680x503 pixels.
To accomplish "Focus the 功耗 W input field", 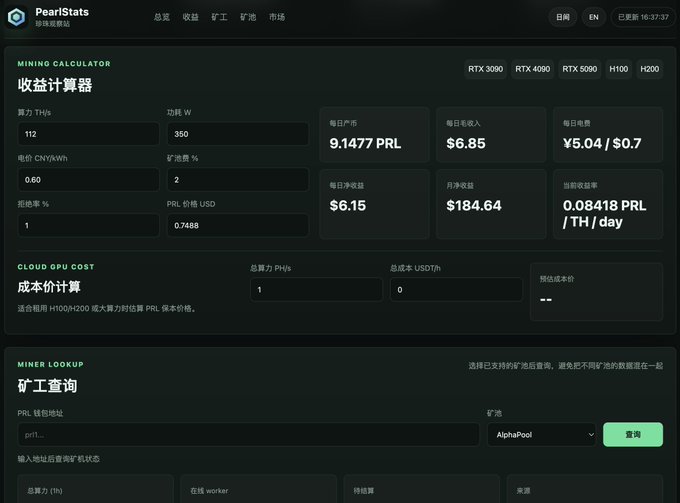I will tap(238, 134).
